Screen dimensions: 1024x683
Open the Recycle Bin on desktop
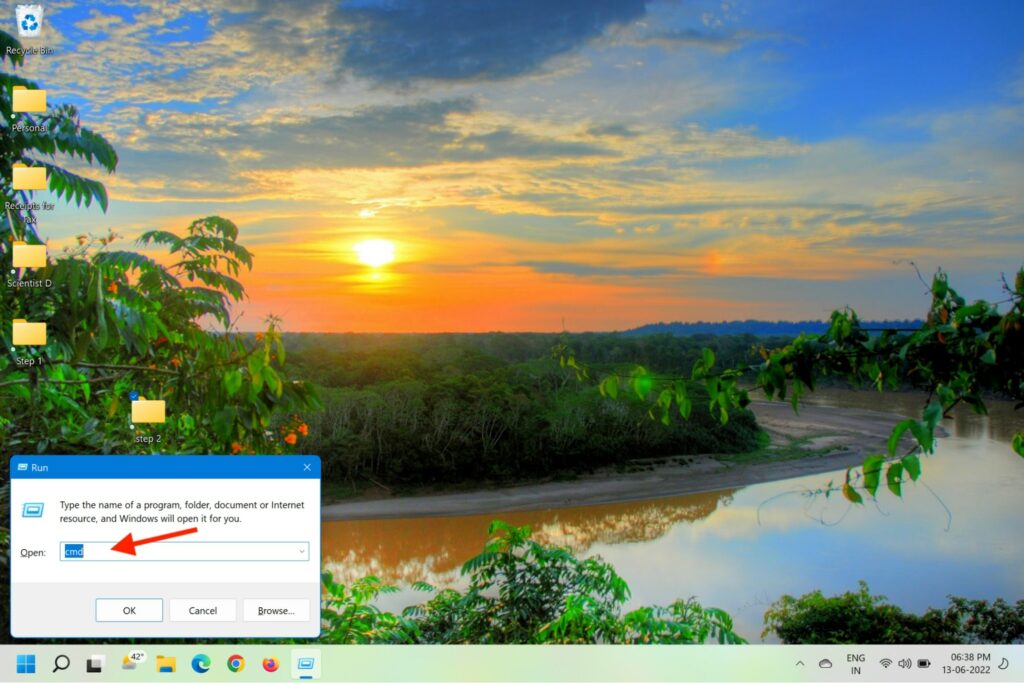(29, 20)
